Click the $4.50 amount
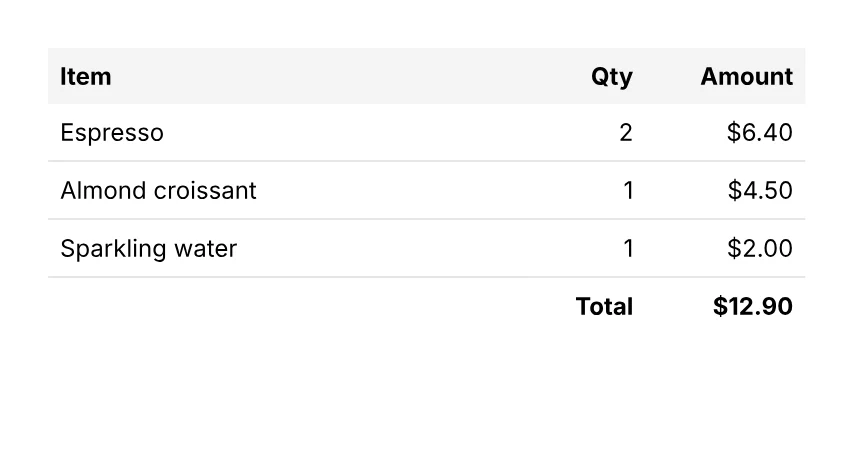This screenshot has height=454, width=854. [760, 191]
